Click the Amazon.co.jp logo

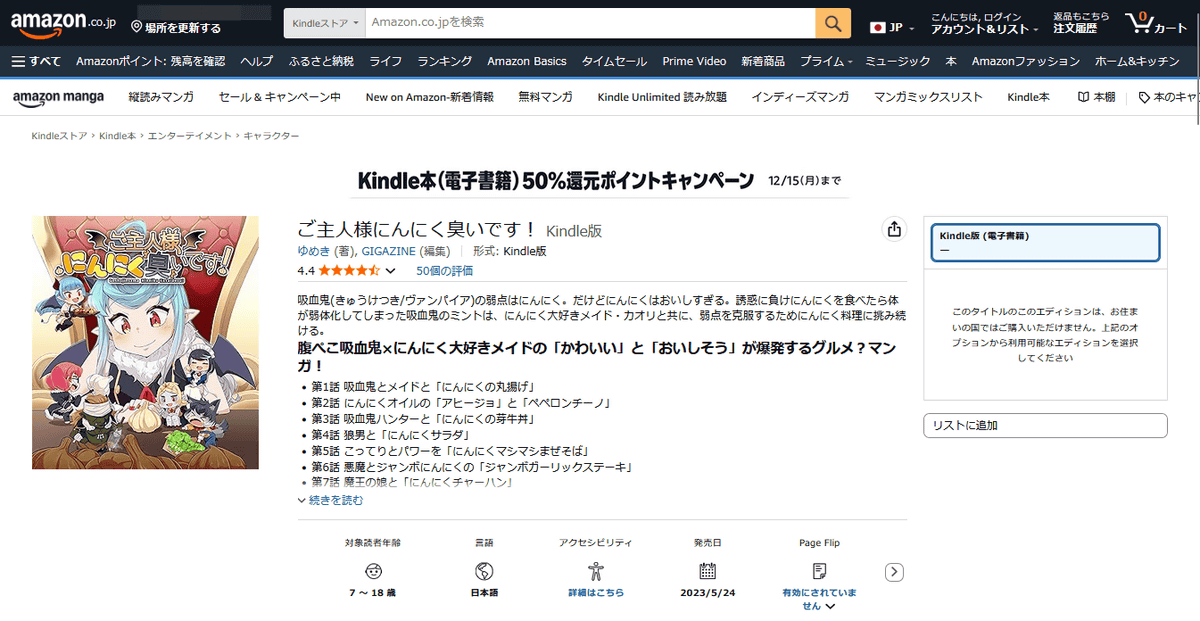tap(64, 23)
